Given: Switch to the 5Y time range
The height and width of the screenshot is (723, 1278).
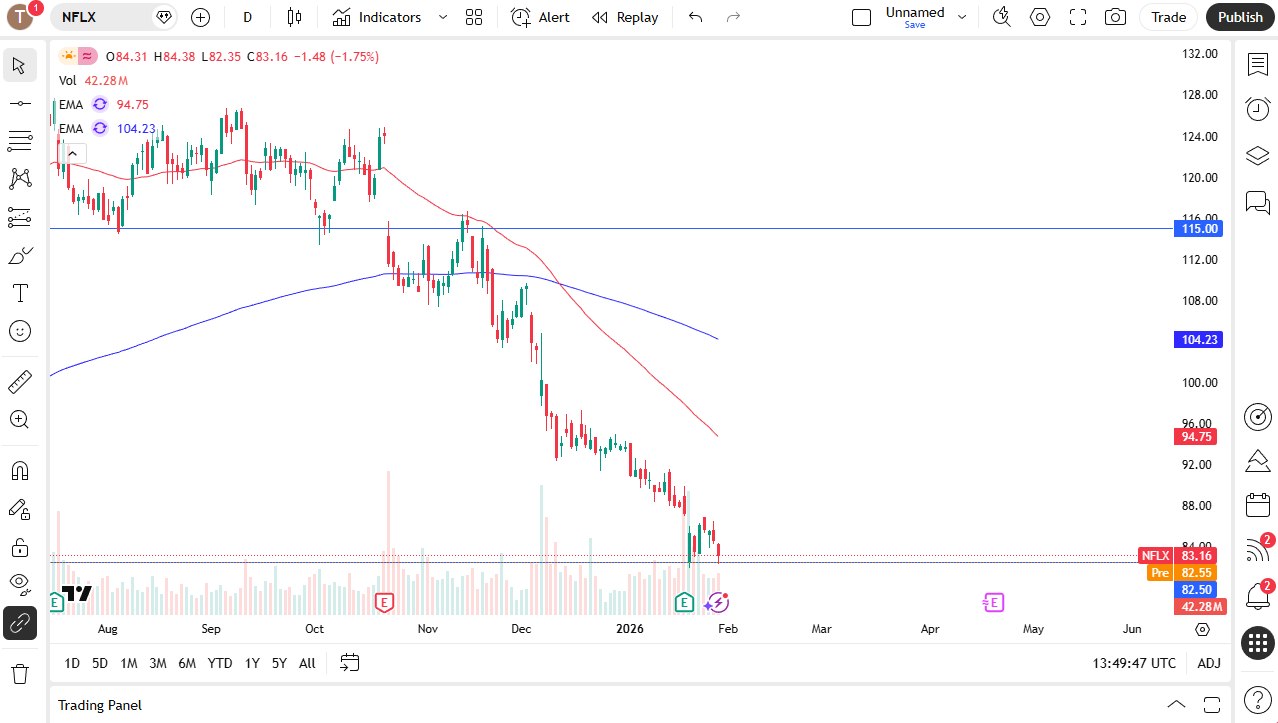Looking at the screenshot, I should coord(279,663).
